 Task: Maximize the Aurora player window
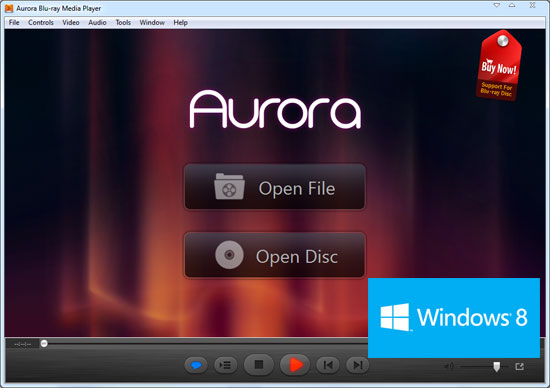pyautogui.click(x=512, y=5)
